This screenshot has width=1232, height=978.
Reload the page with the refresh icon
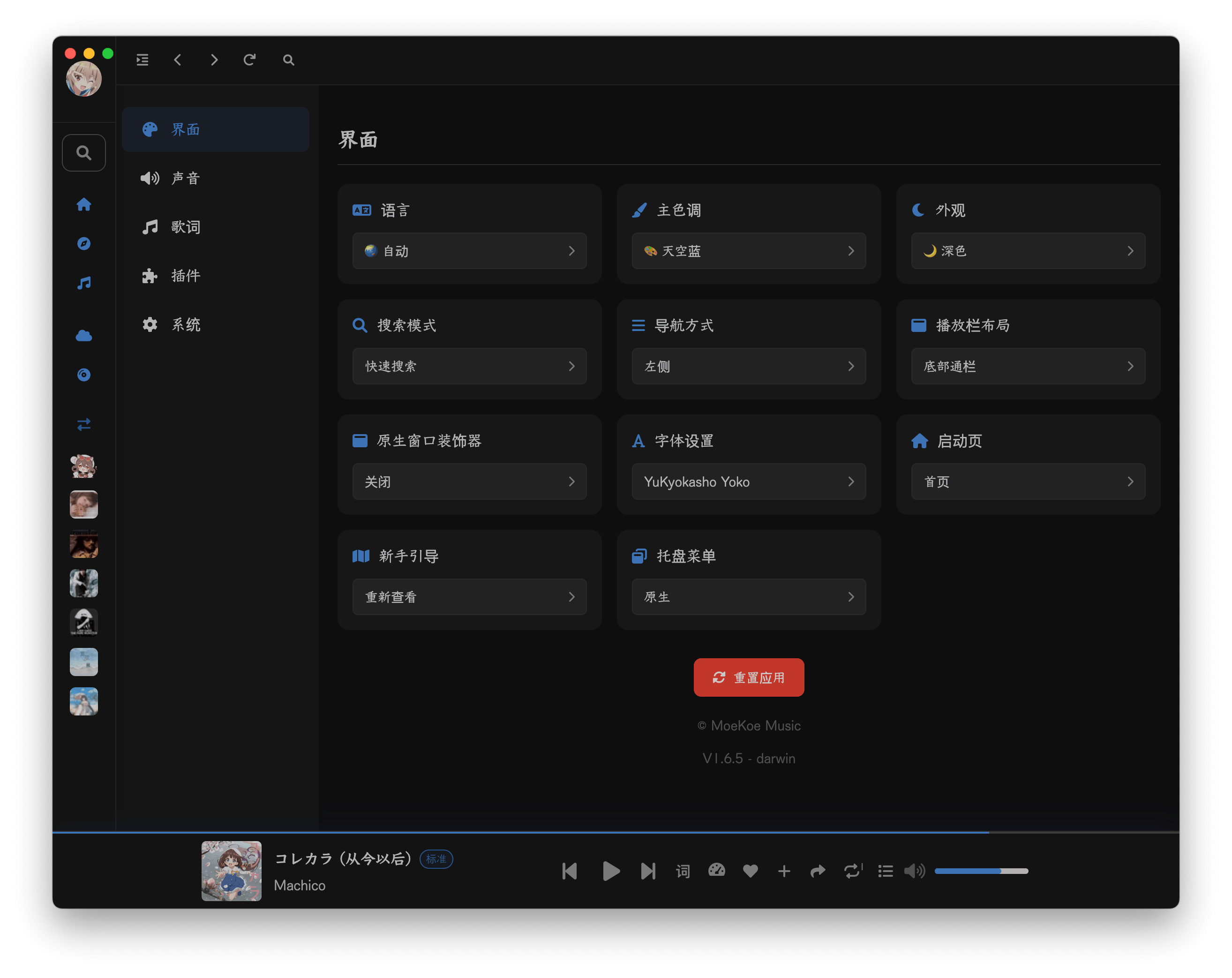click(x=250, y=60)
